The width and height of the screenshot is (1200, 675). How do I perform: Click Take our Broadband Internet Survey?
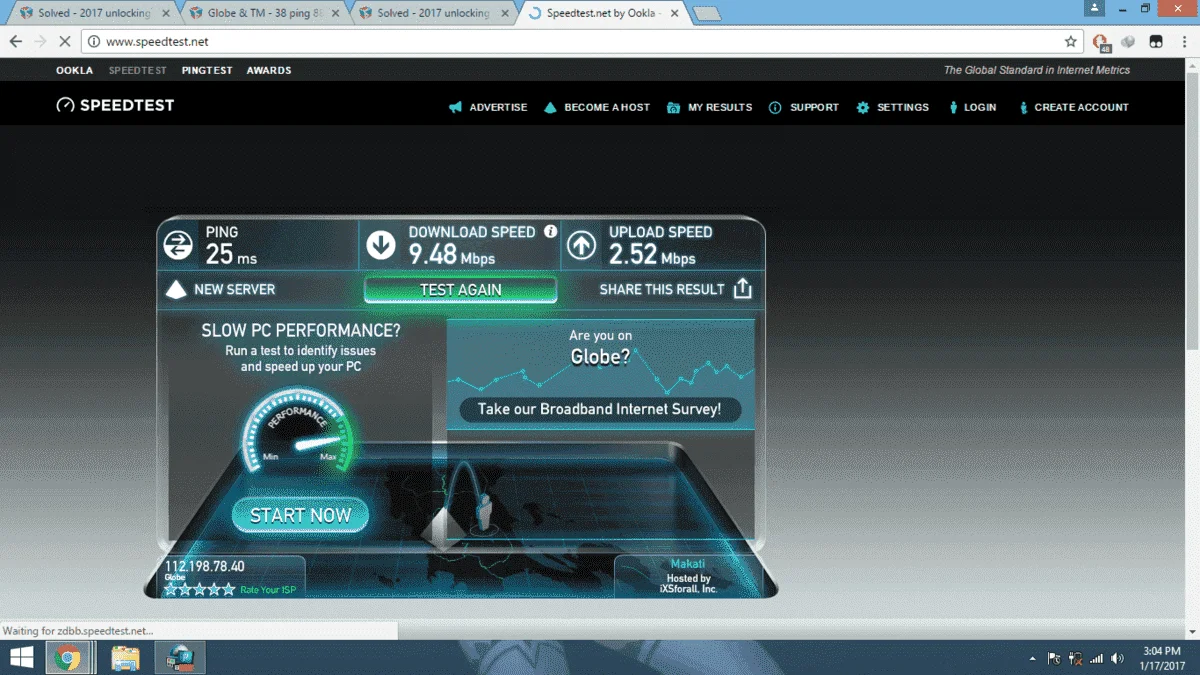pyautogui.click(x=600, y=409)
